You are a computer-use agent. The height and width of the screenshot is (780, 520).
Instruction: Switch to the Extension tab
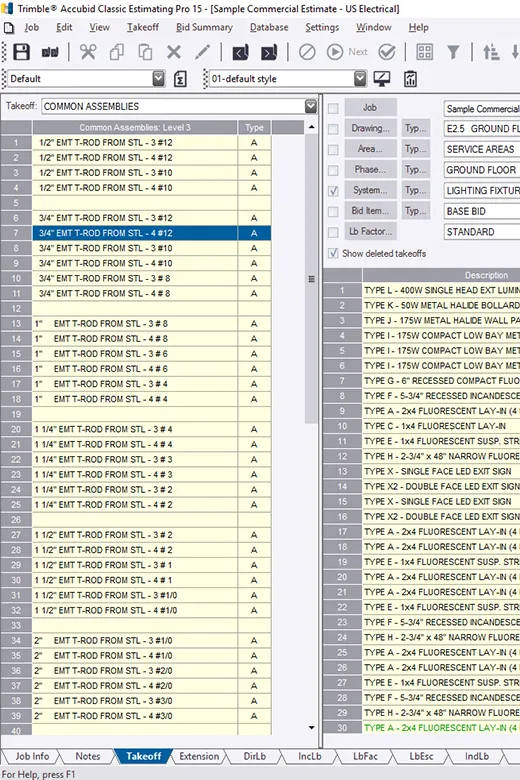click(199, 756)
